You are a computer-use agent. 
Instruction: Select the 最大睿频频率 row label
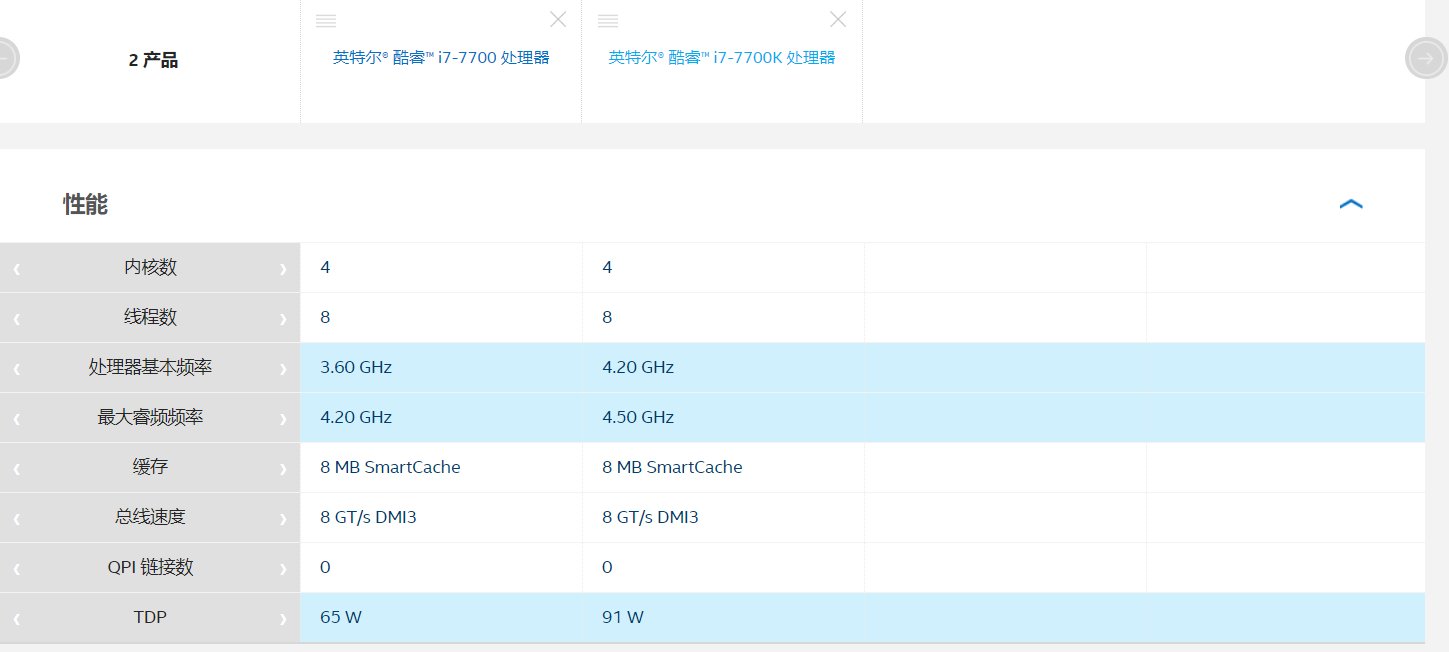(x=150, y=417)
